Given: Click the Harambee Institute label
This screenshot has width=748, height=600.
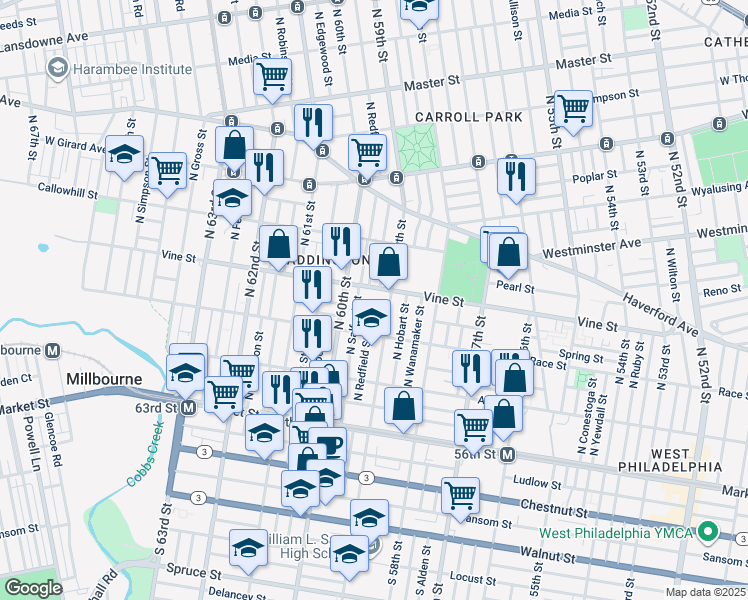Looking at the screenshot, I should pyautogui.click(x=133, y=69).
